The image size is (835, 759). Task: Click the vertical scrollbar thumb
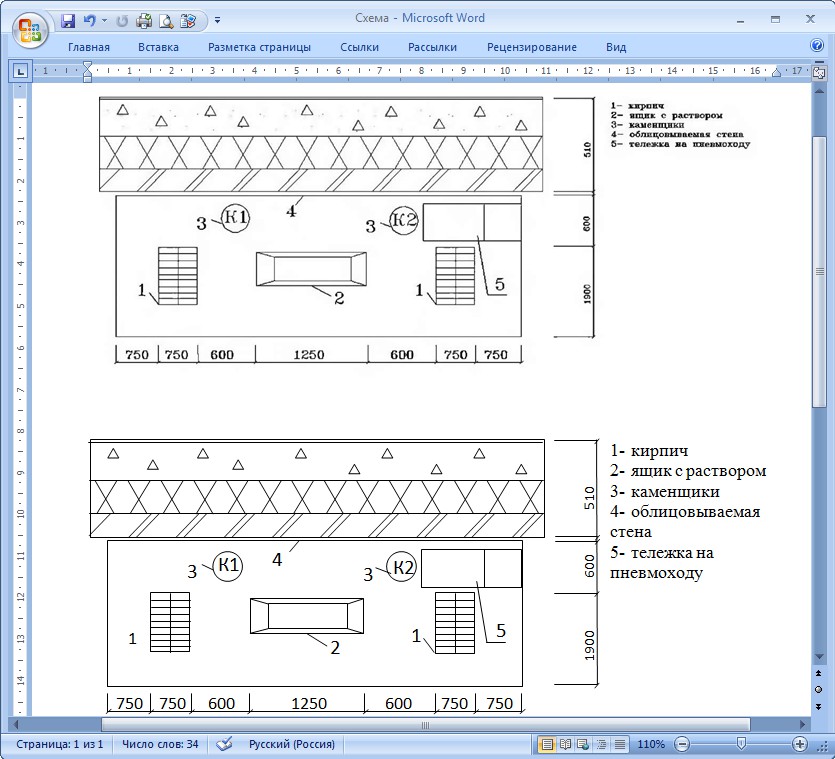819,272
